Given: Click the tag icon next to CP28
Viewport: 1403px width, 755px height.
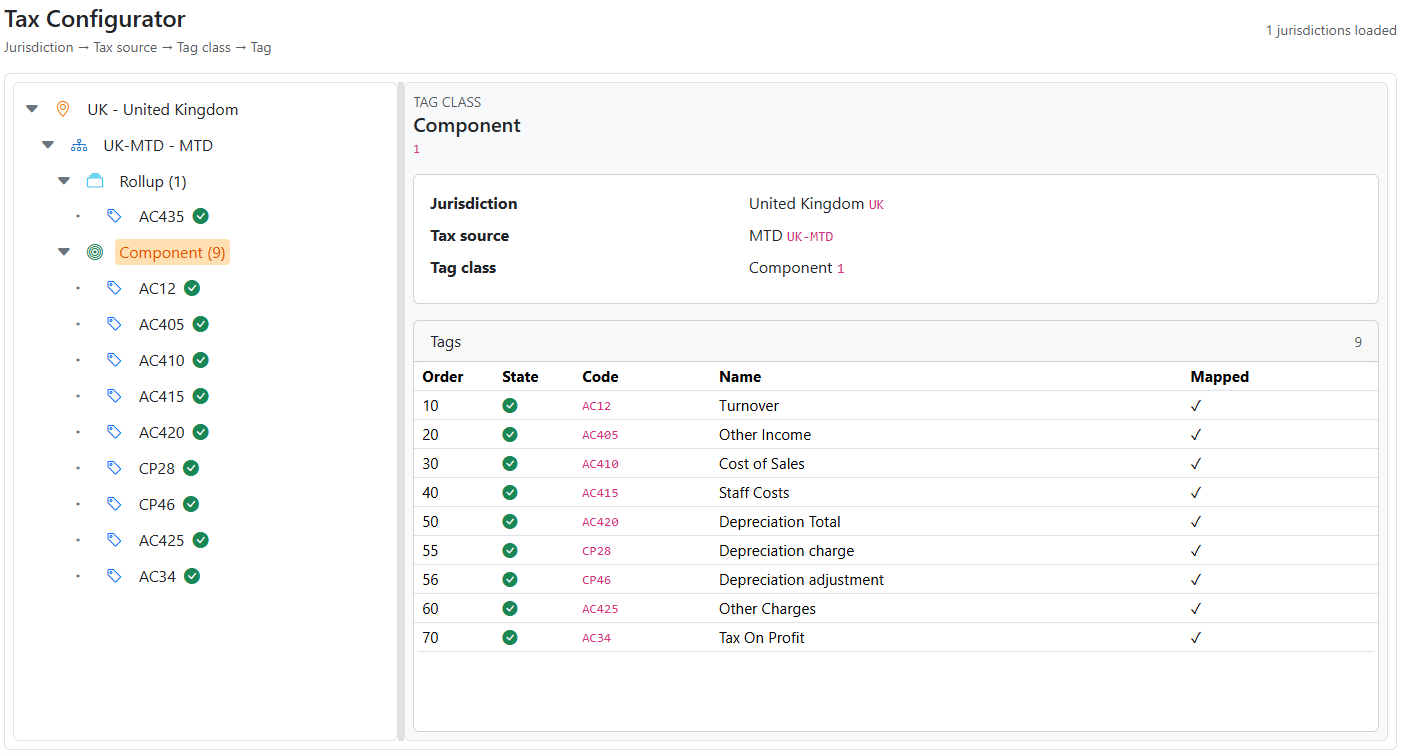Looking at the screenshot, I should [x=113, y=467].
